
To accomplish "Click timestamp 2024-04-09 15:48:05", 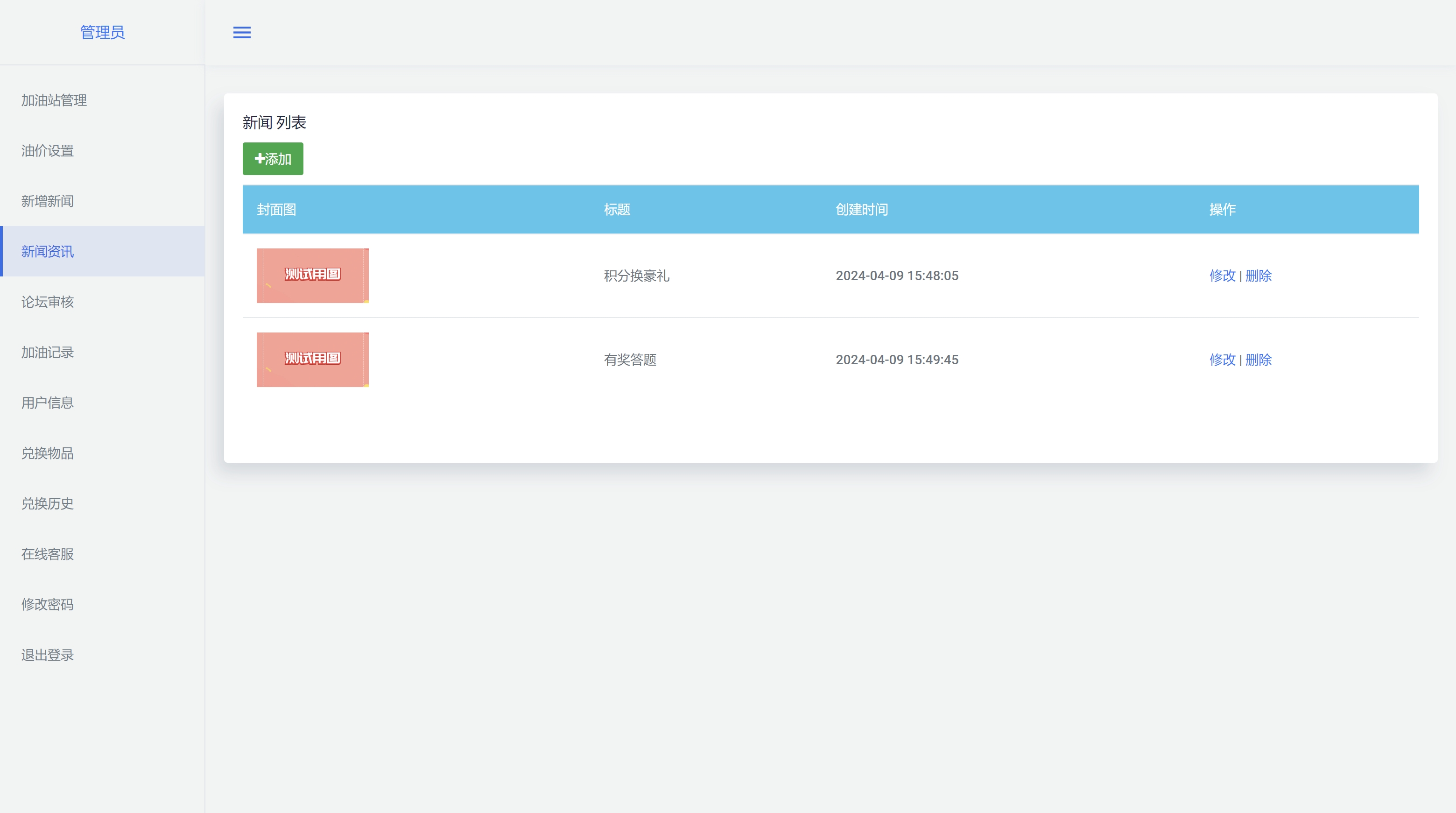I will click(x=897, y=276).
